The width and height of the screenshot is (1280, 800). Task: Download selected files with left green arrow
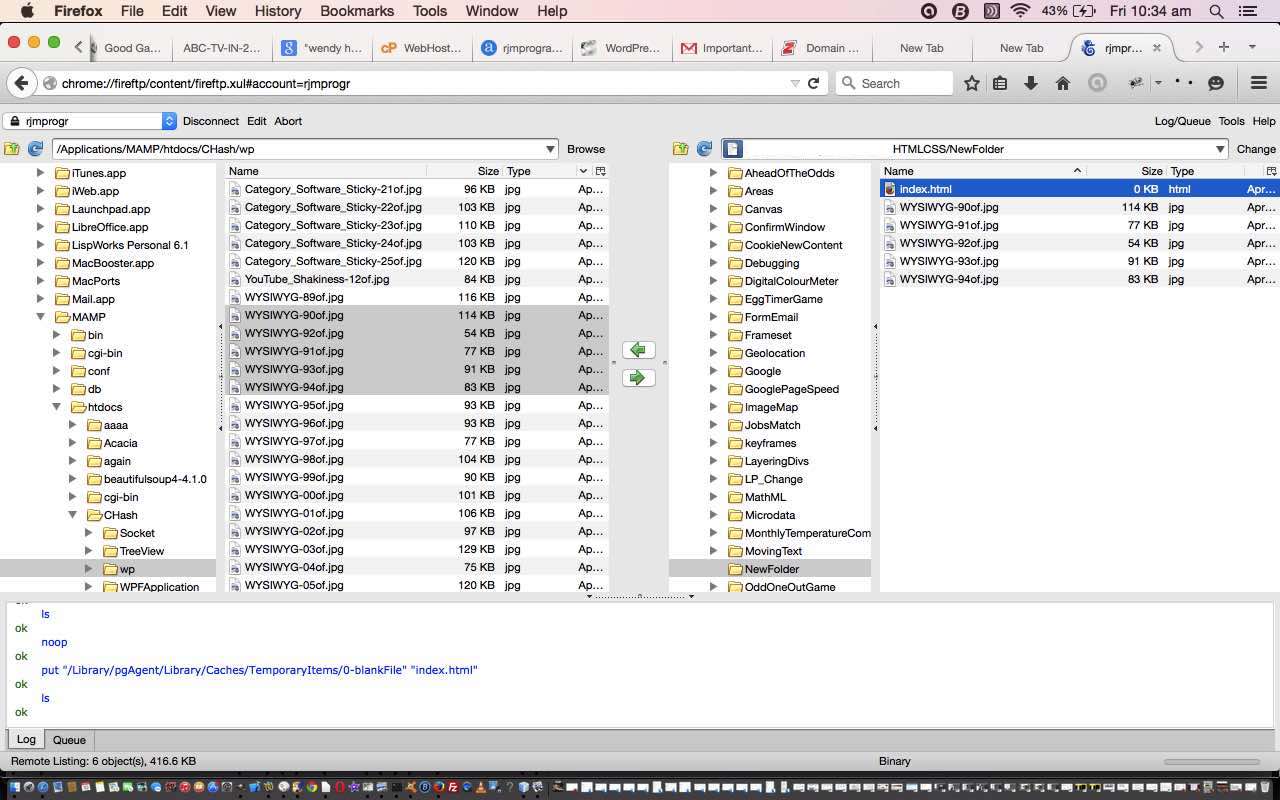point(638,350)
